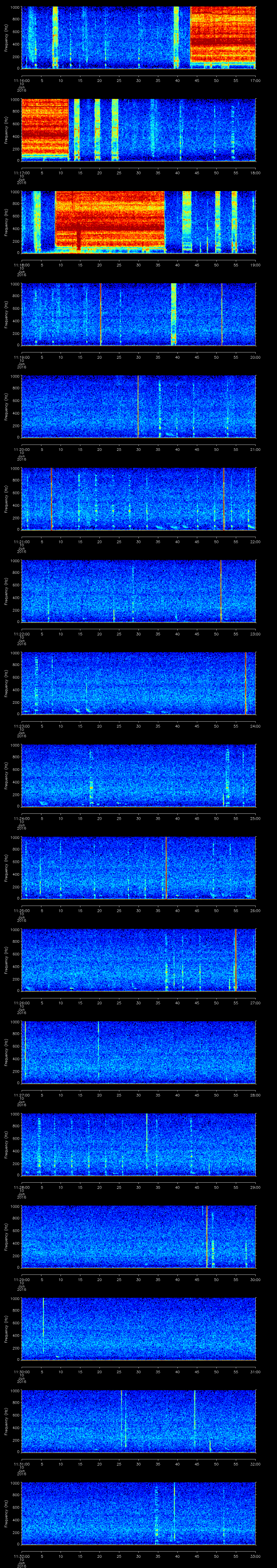Viewport: 277px width, 1568px height.
Task: Click the "11:26:00" start time label
Action: point(21,1003)
